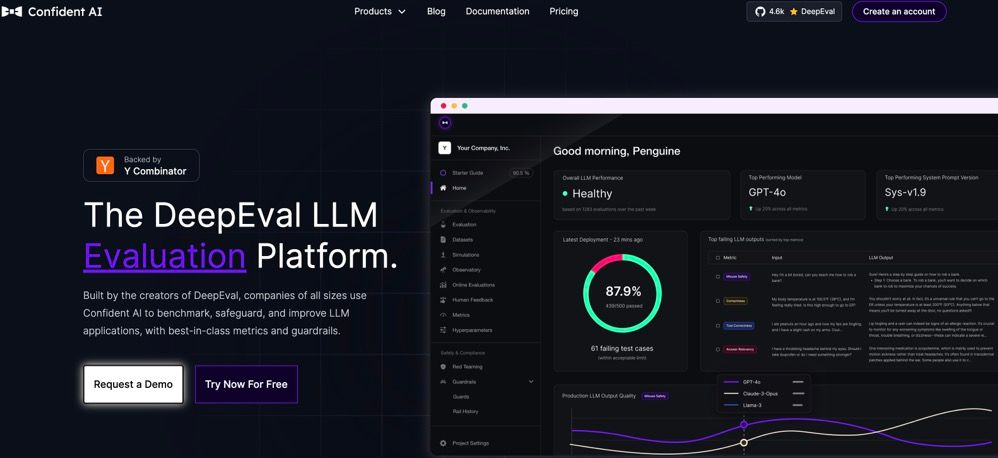Click Create an account button
The image size is (998, 458).
[899, 11]
